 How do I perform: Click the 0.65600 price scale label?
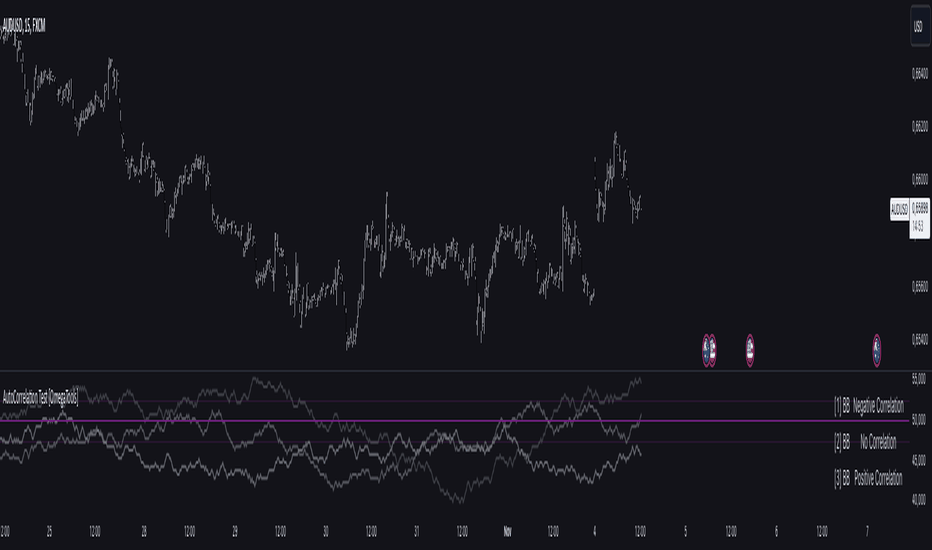pyautogui.click(x=920, y=286)
